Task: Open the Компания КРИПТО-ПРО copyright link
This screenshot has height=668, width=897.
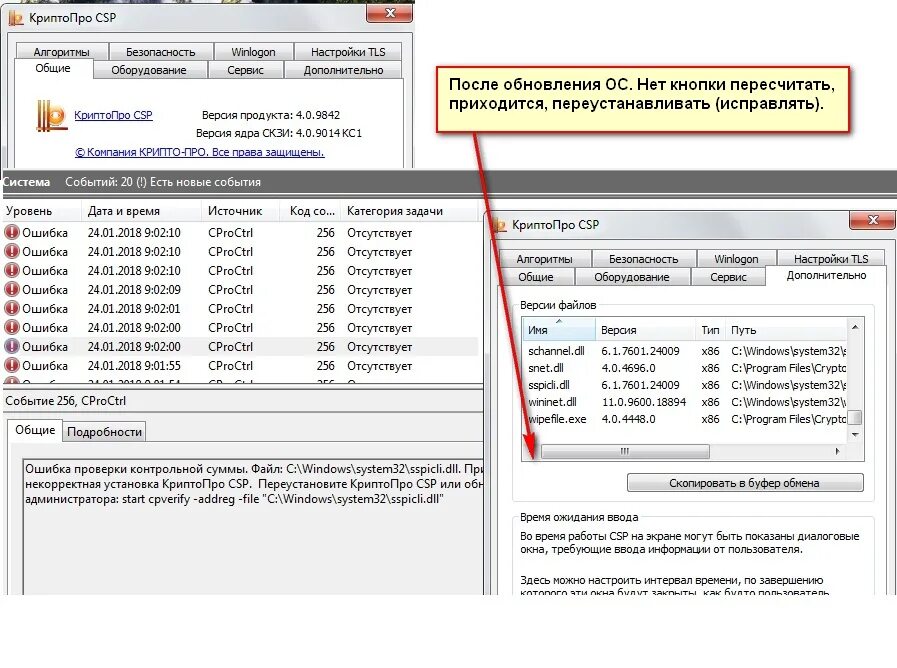Action: click(x=200, y=152)
